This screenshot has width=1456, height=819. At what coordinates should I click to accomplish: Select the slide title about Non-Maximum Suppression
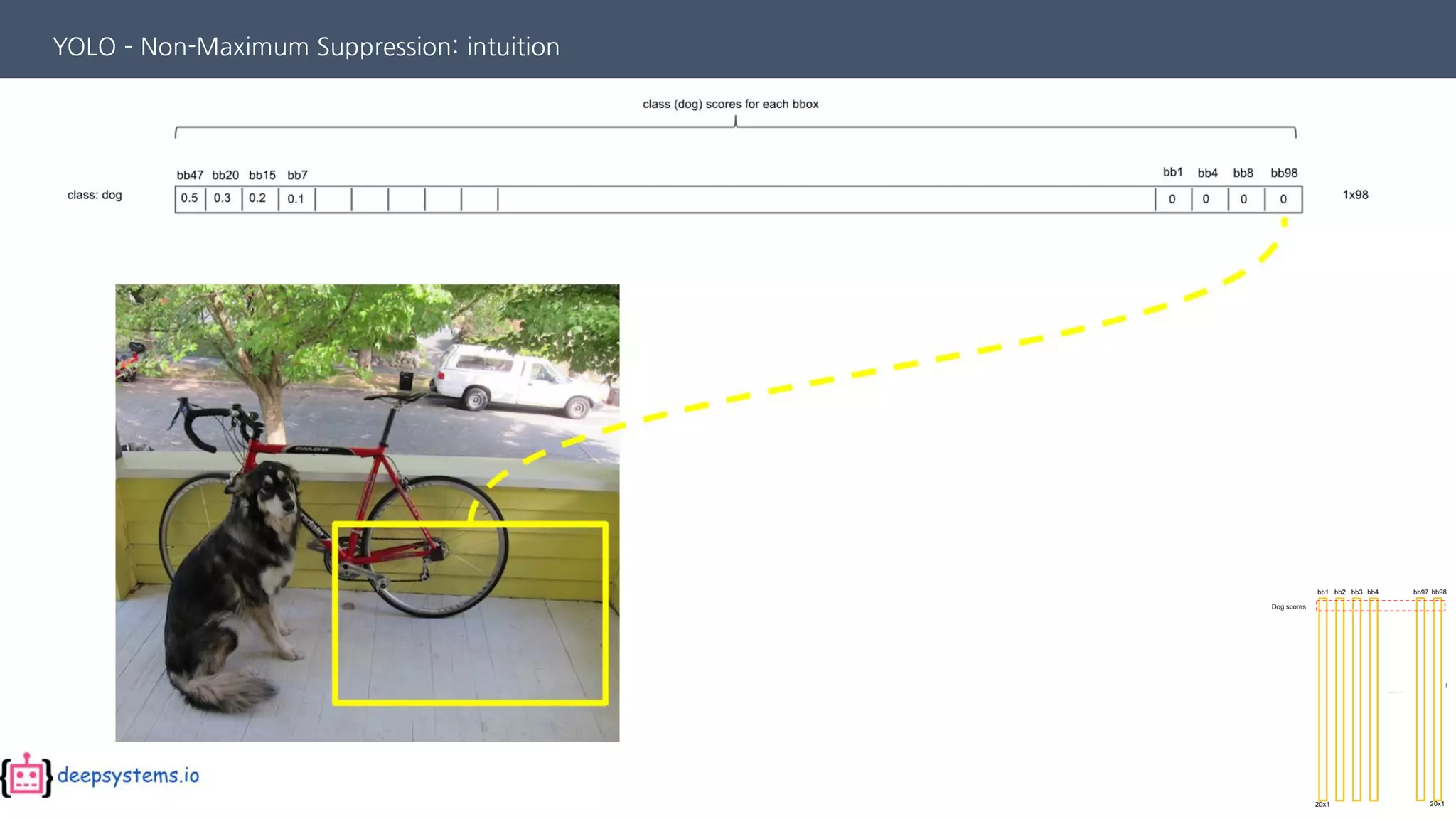pos(306,47)
